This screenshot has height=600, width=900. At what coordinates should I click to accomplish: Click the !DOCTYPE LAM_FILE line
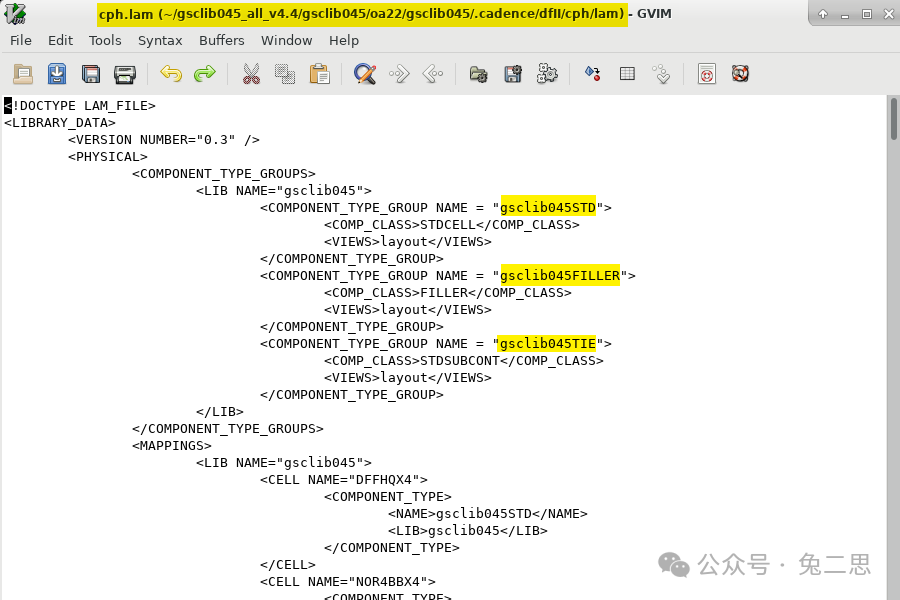click(x=80, y=106)
